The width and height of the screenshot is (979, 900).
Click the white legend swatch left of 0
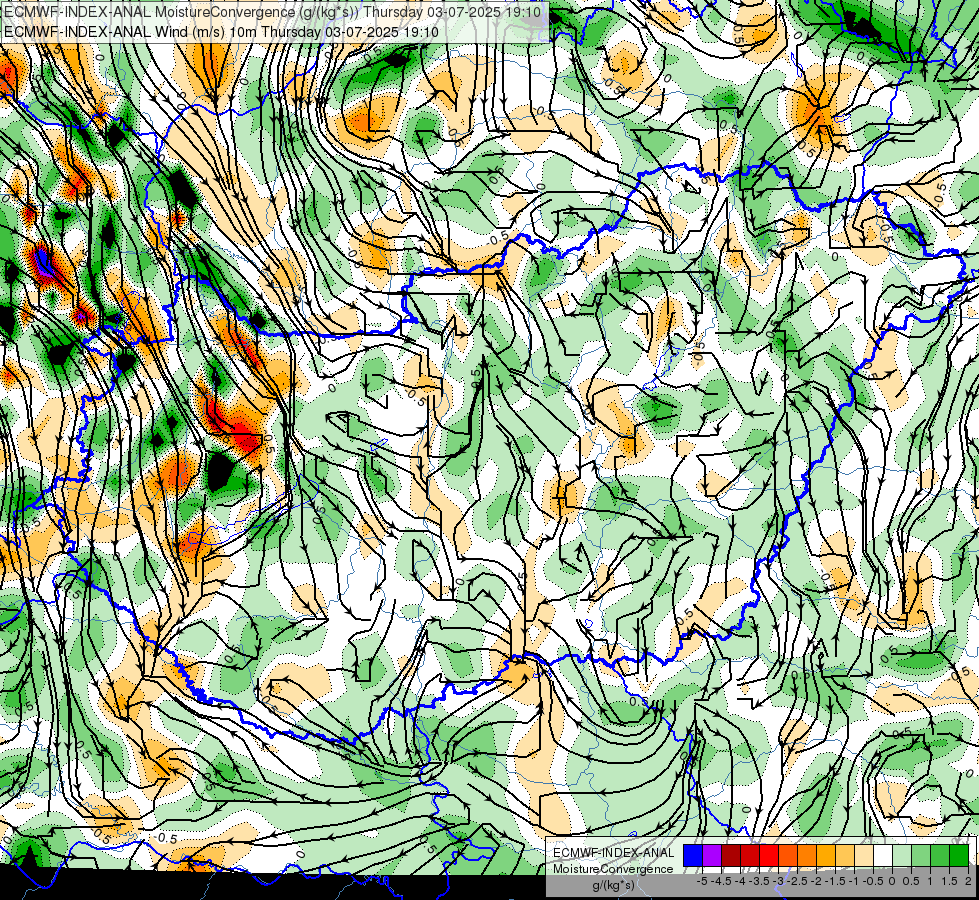click(x=883, y=856)
